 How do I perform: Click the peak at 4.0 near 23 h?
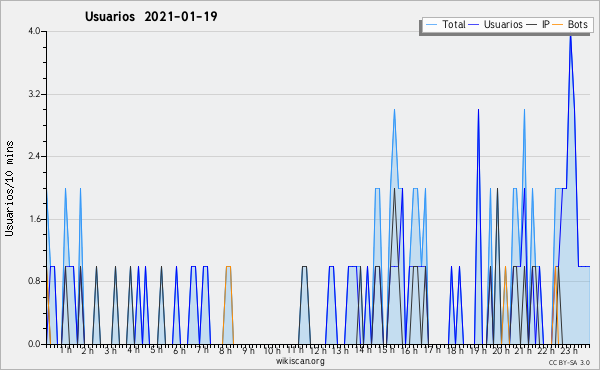pos(571,37)
